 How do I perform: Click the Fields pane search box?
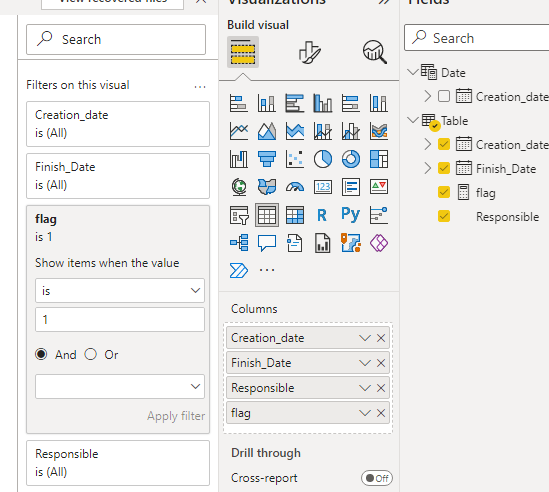tap(477, 38)
